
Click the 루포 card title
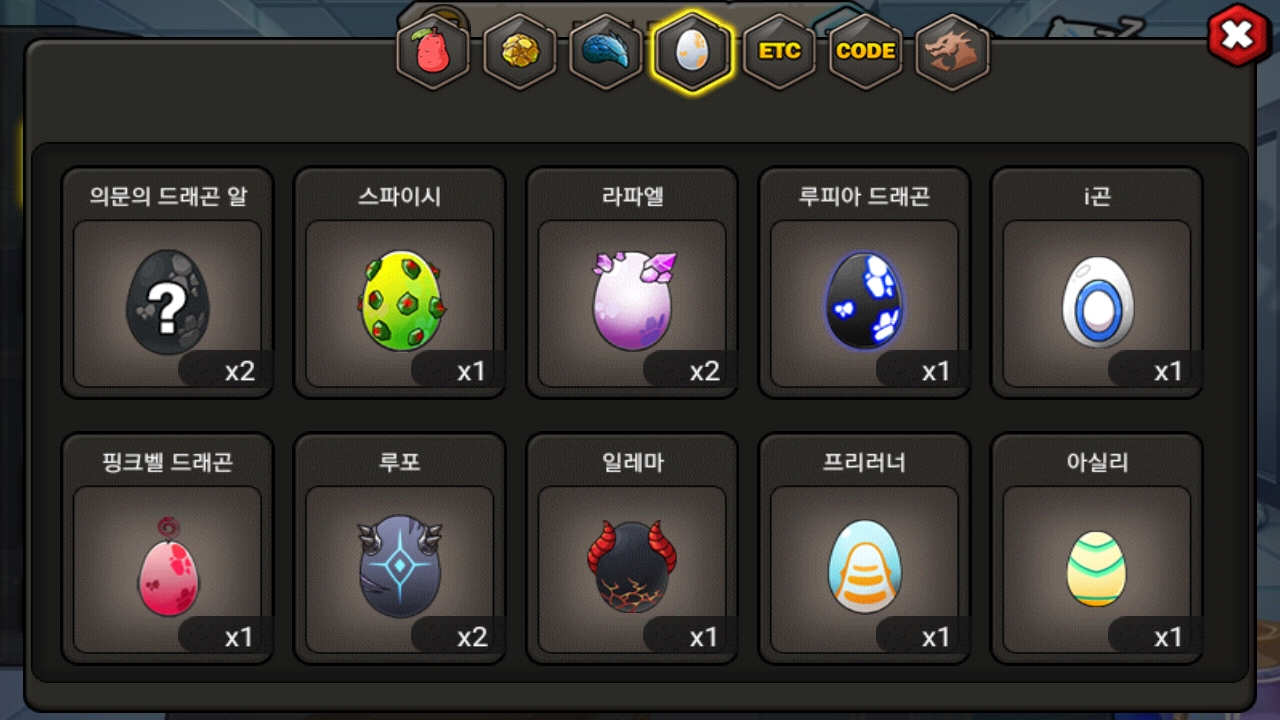point(400,463)
